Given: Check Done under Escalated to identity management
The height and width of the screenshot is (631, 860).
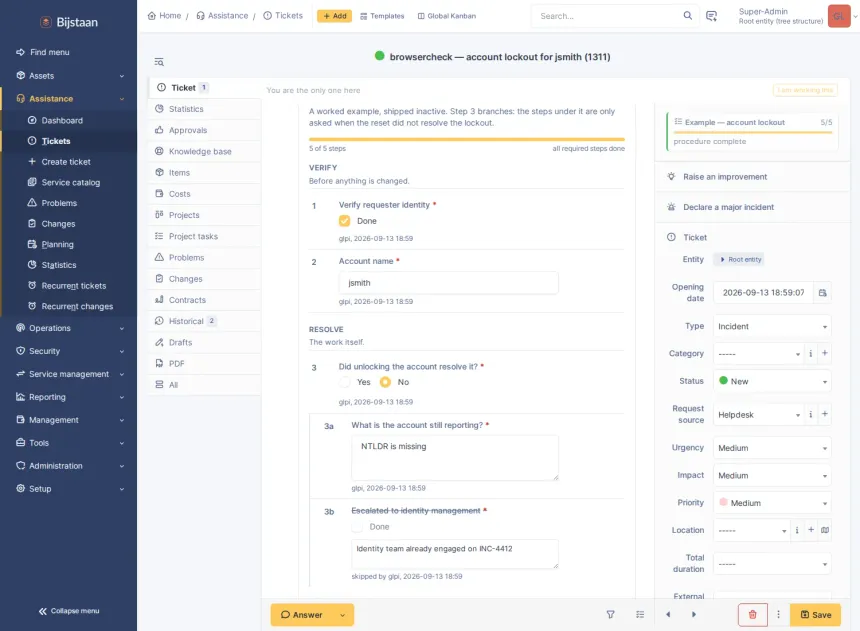Looking at the screenshot, I should coord(357,527).
